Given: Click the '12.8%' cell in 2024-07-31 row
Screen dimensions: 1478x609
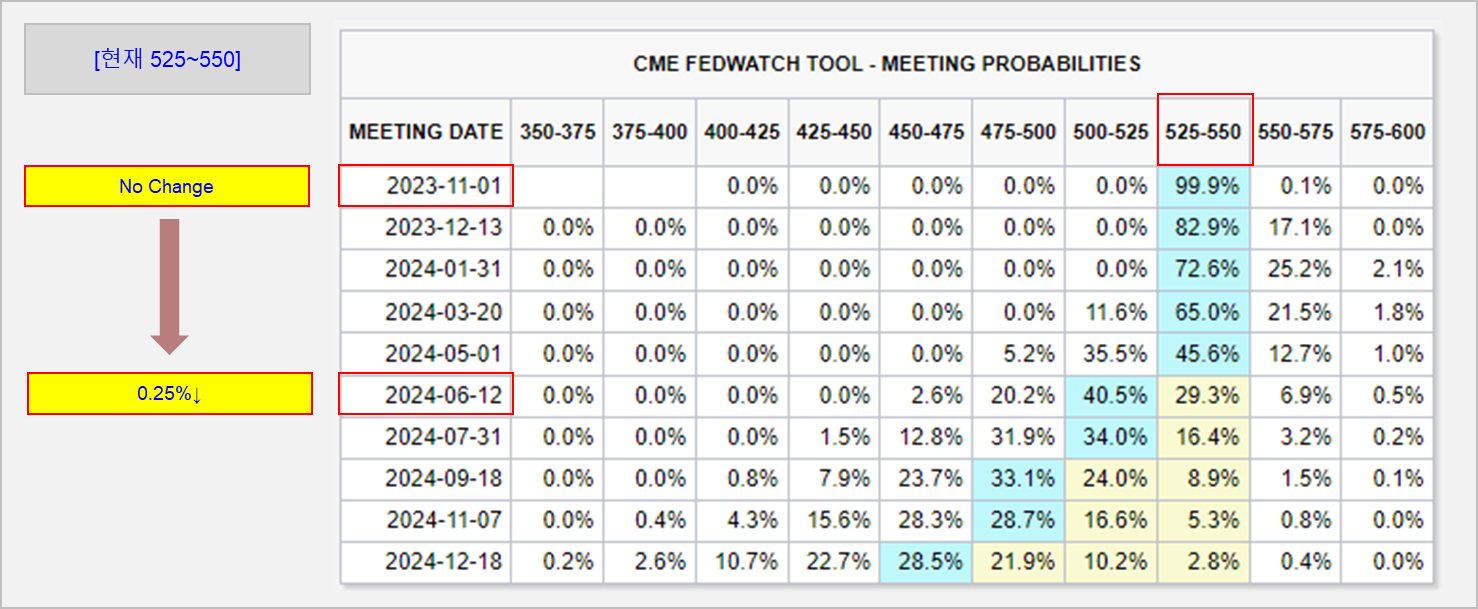Looking at the screenshot, I should [x=926, y=437].
